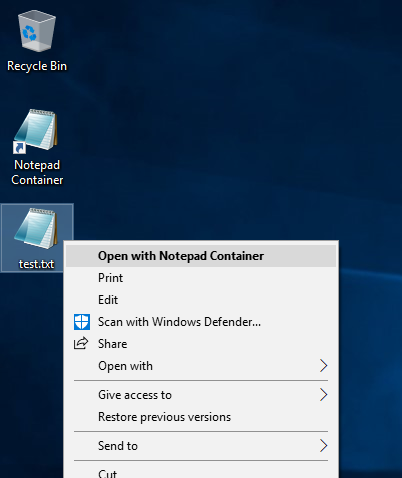Click the test.txt file name label
The height and width of the screenshot is (478, 402).
click(x=36, y=264)
